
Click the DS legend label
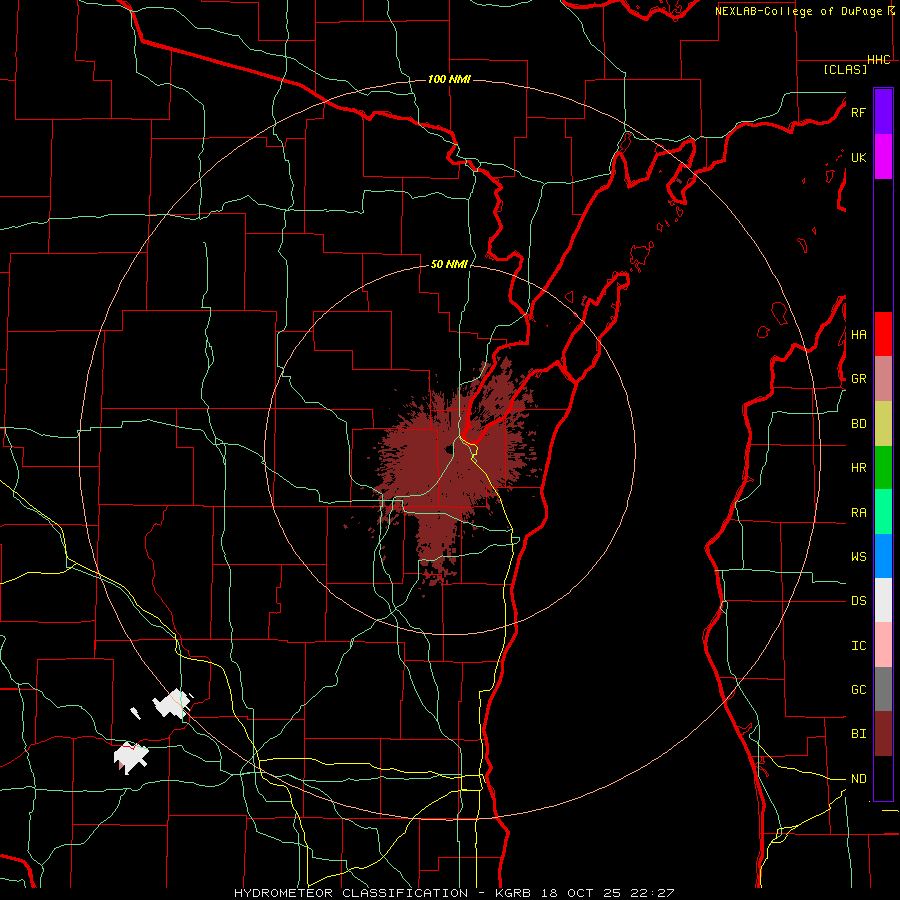point(858,601)
